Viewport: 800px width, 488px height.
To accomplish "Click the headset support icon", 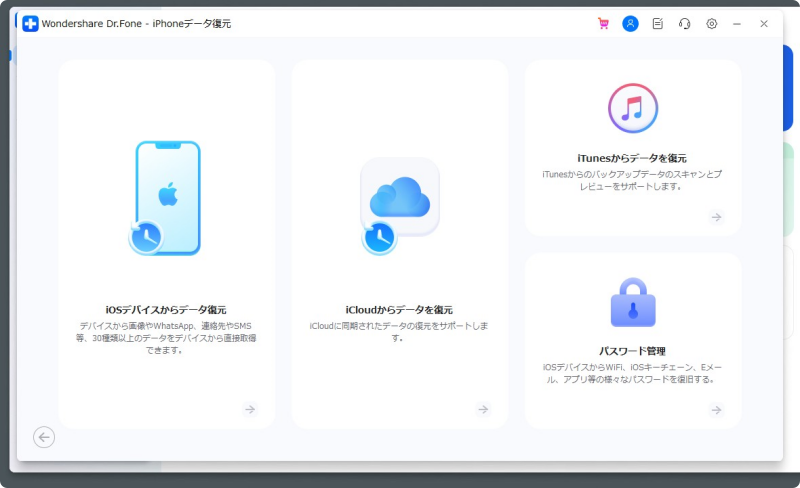I will [685, 23].
